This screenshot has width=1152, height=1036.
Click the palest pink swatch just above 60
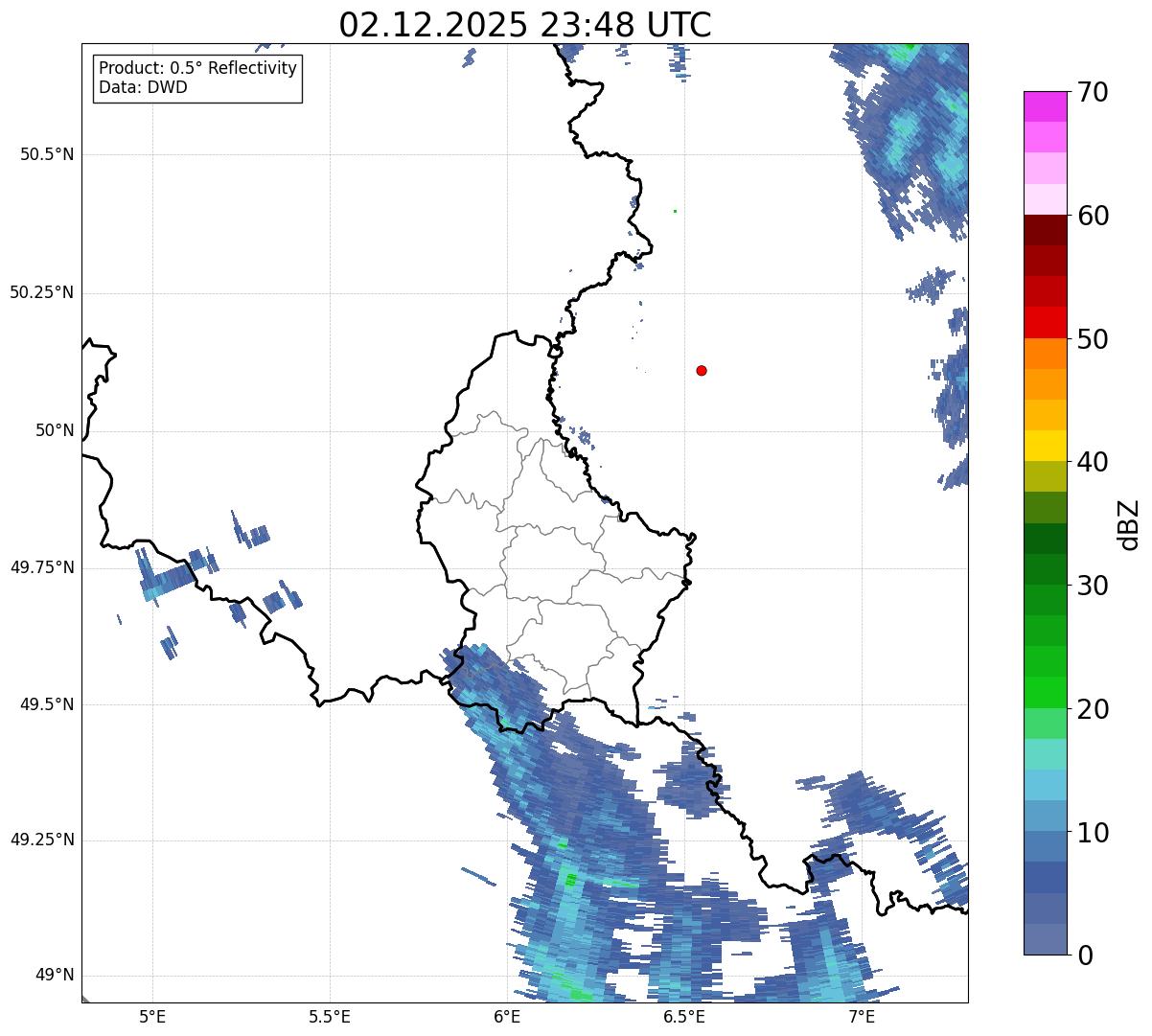pyautogui.click(x=1045, y=199)
